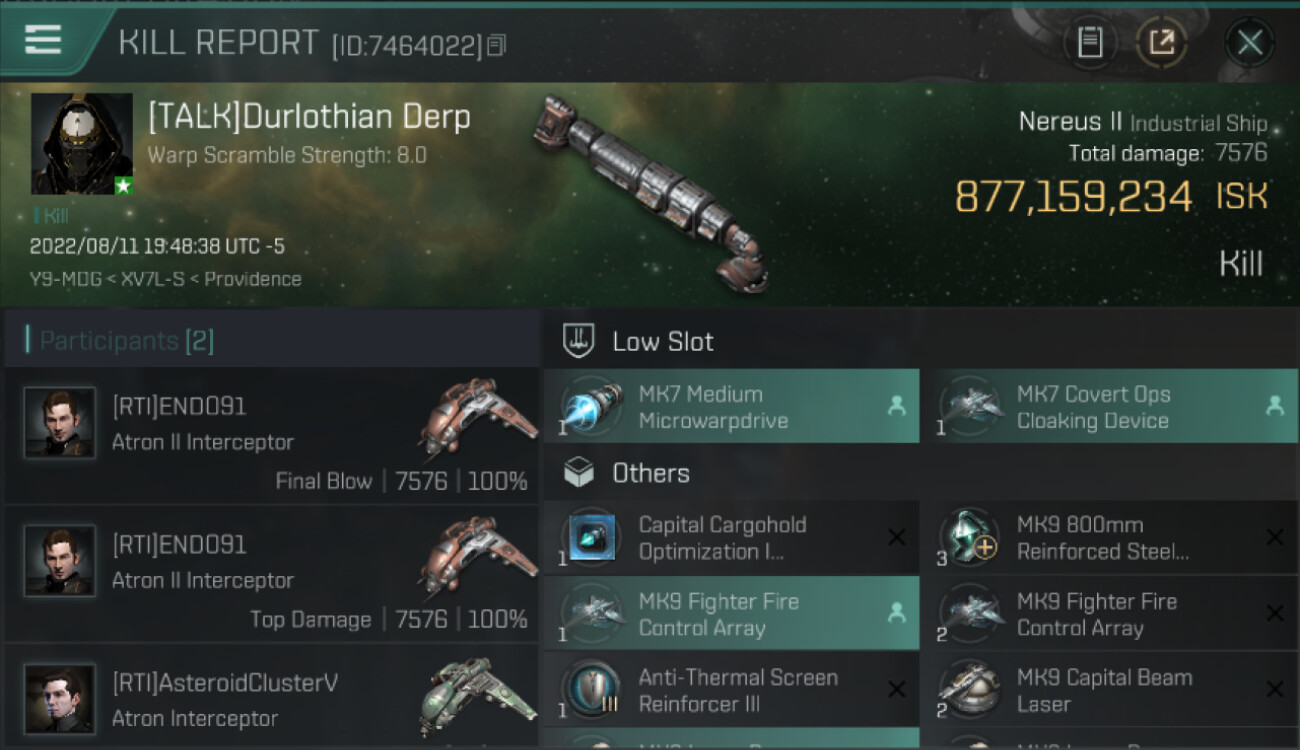The image size is (1300, 750).
Task: Copy the kill report ID
Action: pyautogui.click(x=497, y=45)
